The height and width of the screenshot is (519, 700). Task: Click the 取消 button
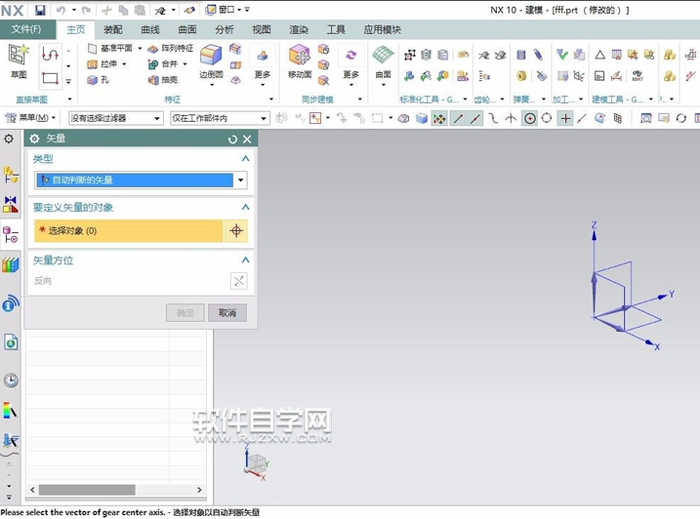[x=227, y=313]
